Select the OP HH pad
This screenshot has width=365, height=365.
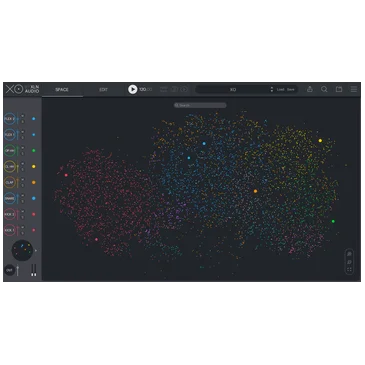point(9,151)
